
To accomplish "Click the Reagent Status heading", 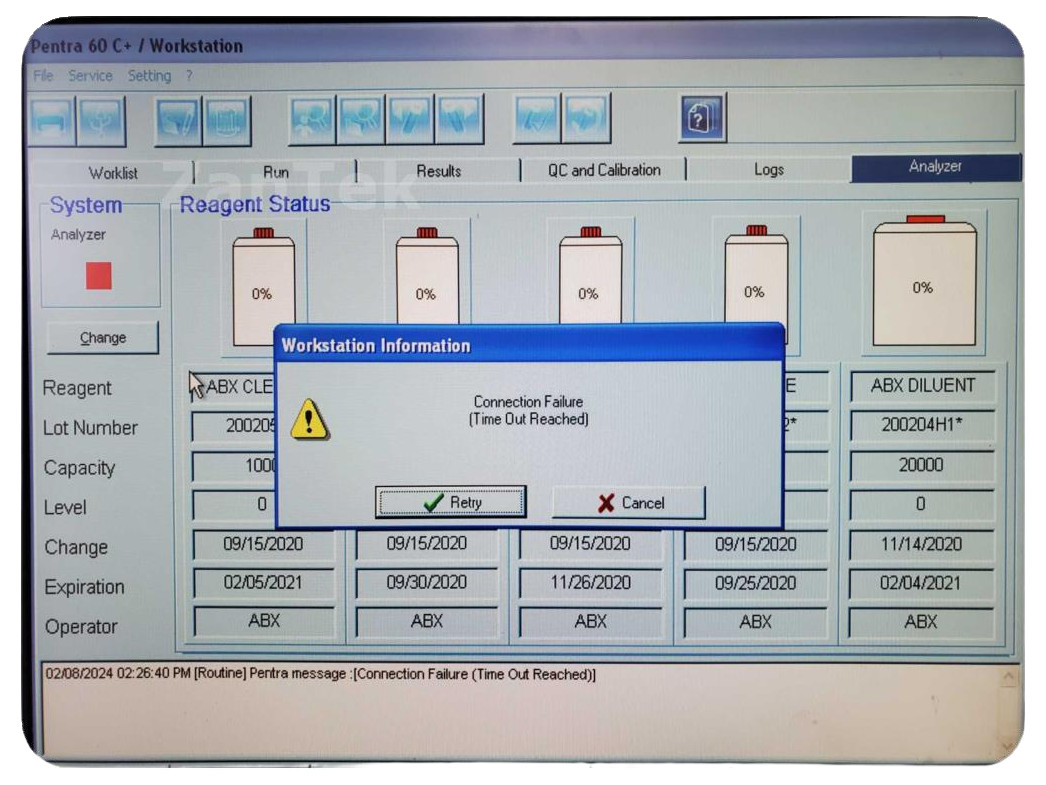I will click(x=255, y=204).
